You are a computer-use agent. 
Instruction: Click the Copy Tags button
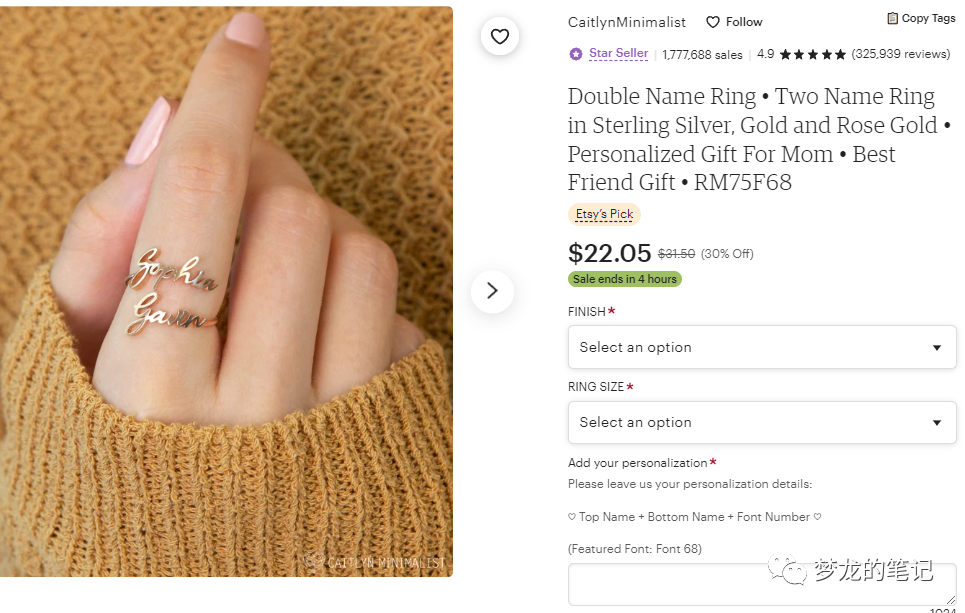click(921, 18)
